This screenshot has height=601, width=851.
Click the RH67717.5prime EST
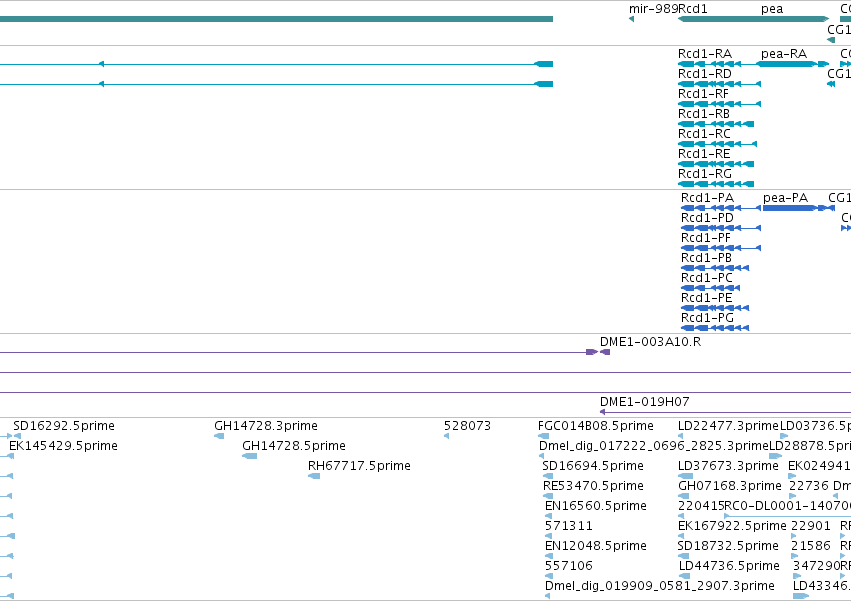[x=314, y=476]
